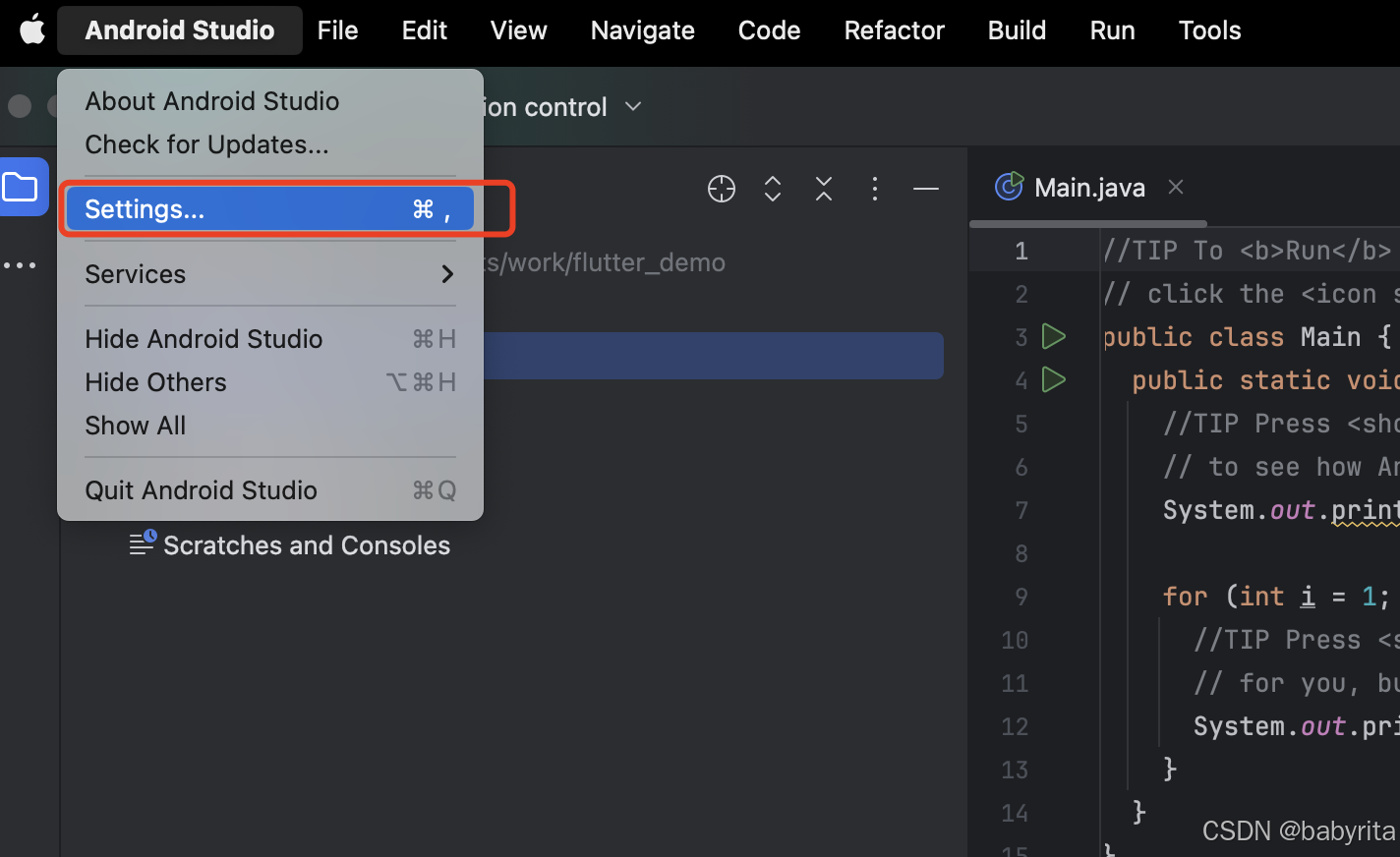1400x857 pixels.
Task: Click the 'for (int i = 1;' line
Action: (x=1276, y=597)
